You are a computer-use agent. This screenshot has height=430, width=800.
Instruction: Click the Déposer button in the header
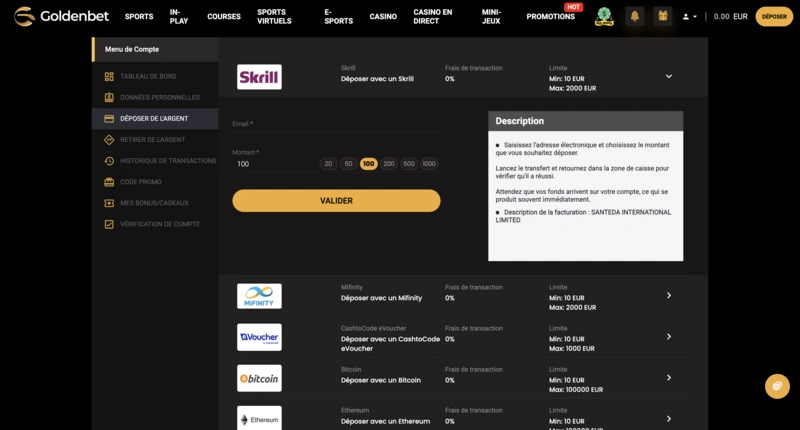coord(774,17)
